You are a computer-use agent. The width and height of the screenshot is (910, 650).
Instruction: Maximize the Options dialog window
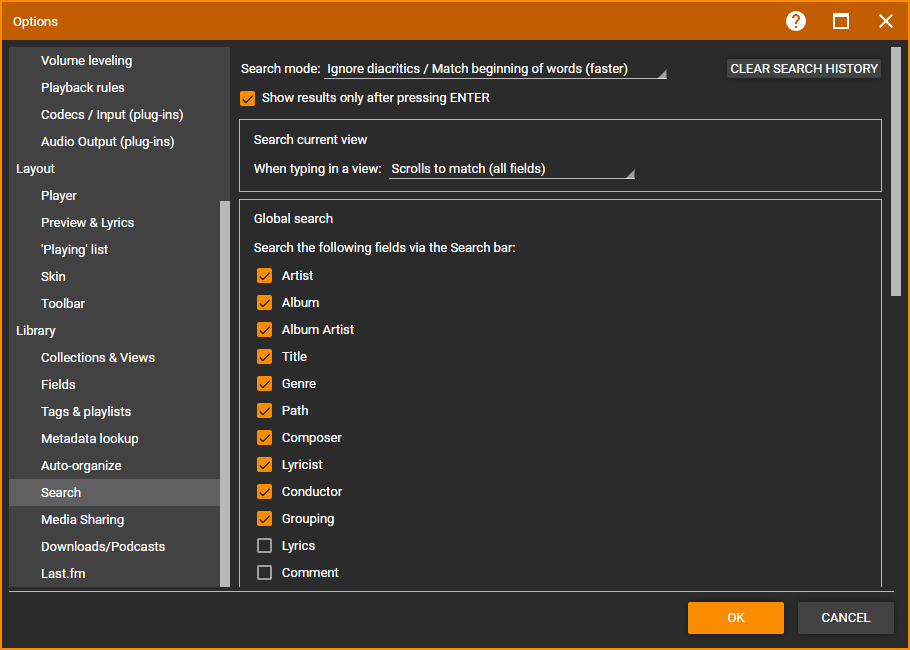click(x=841, y=21)
